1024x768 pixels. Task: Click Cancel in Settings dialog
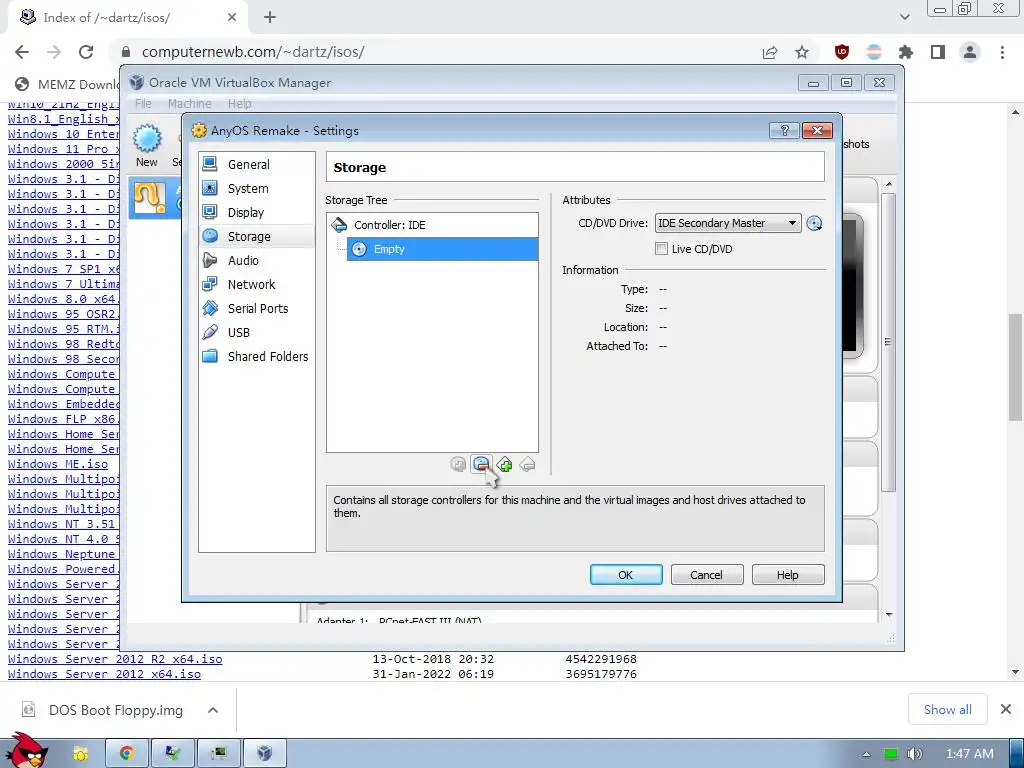click(707, 575)
